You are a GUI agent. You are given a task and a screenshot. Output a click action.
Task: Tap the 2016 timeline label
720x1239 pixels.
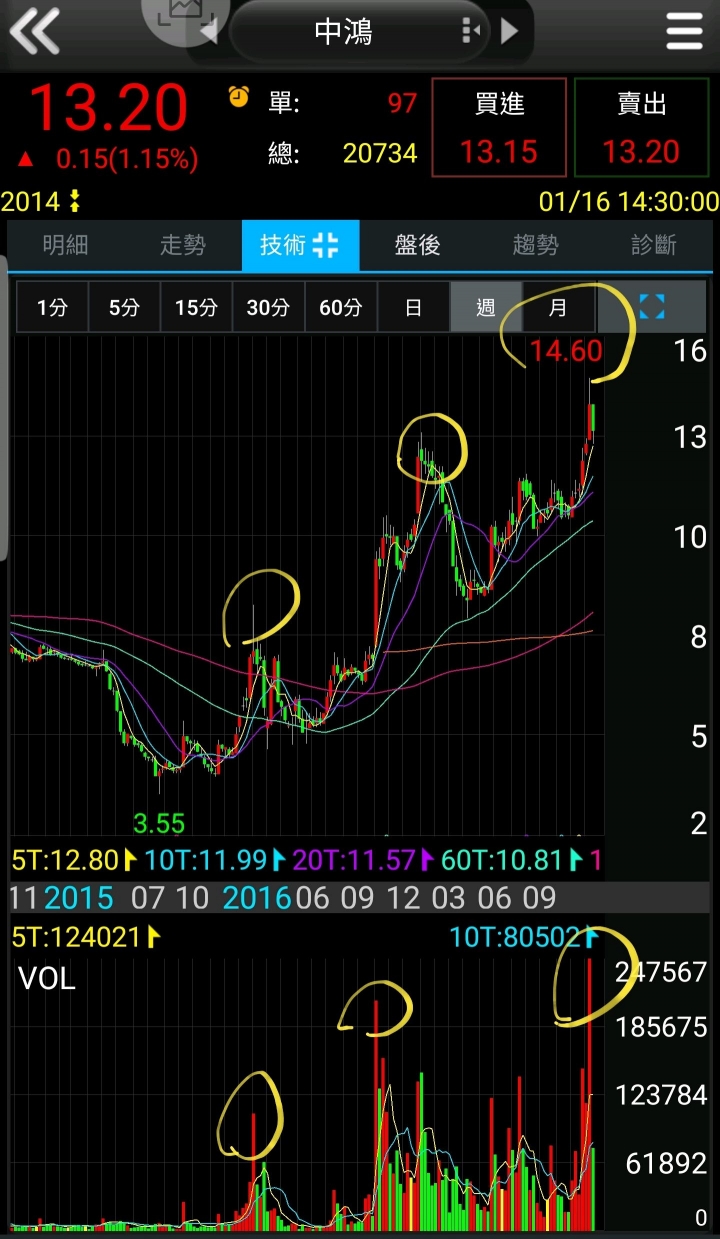(x=257, y=898)
